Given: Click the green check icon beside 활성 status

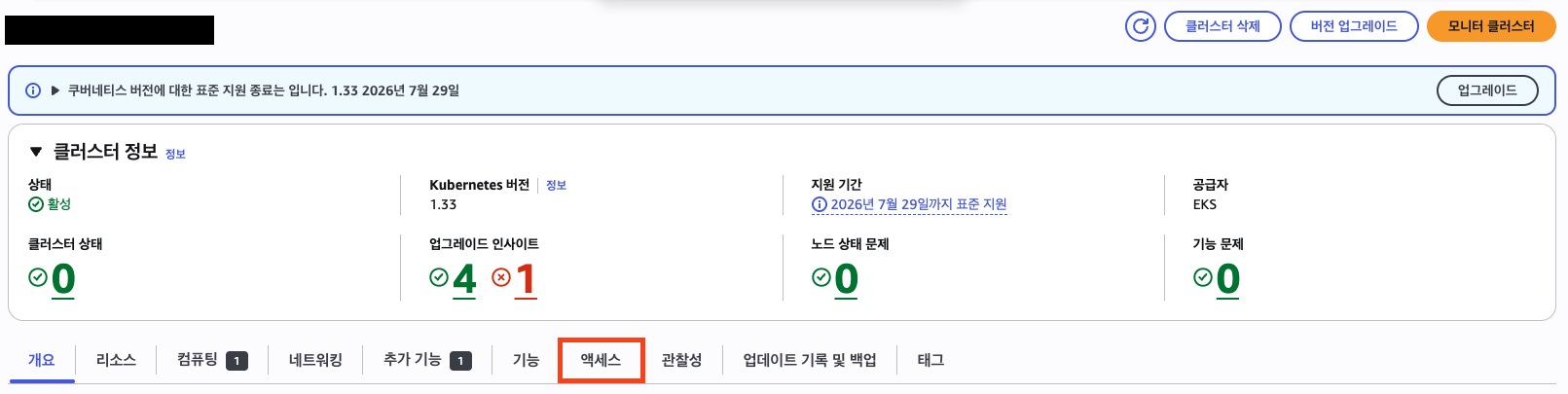Looking at the screenshot, I should pyautogui.click(x=36, y=204).
